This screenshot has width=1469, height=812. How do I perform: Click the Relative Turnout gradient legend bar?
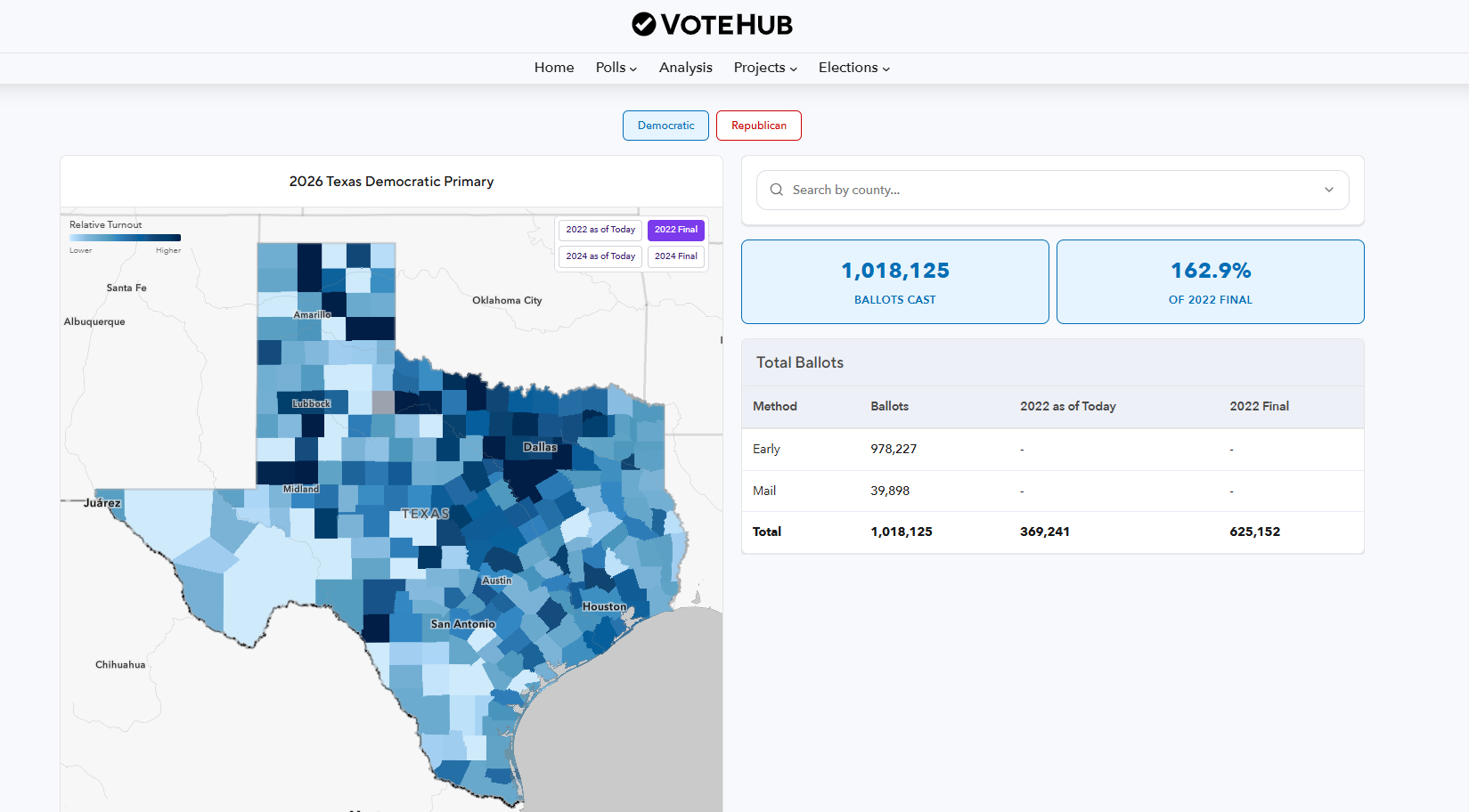click(125, 238)
